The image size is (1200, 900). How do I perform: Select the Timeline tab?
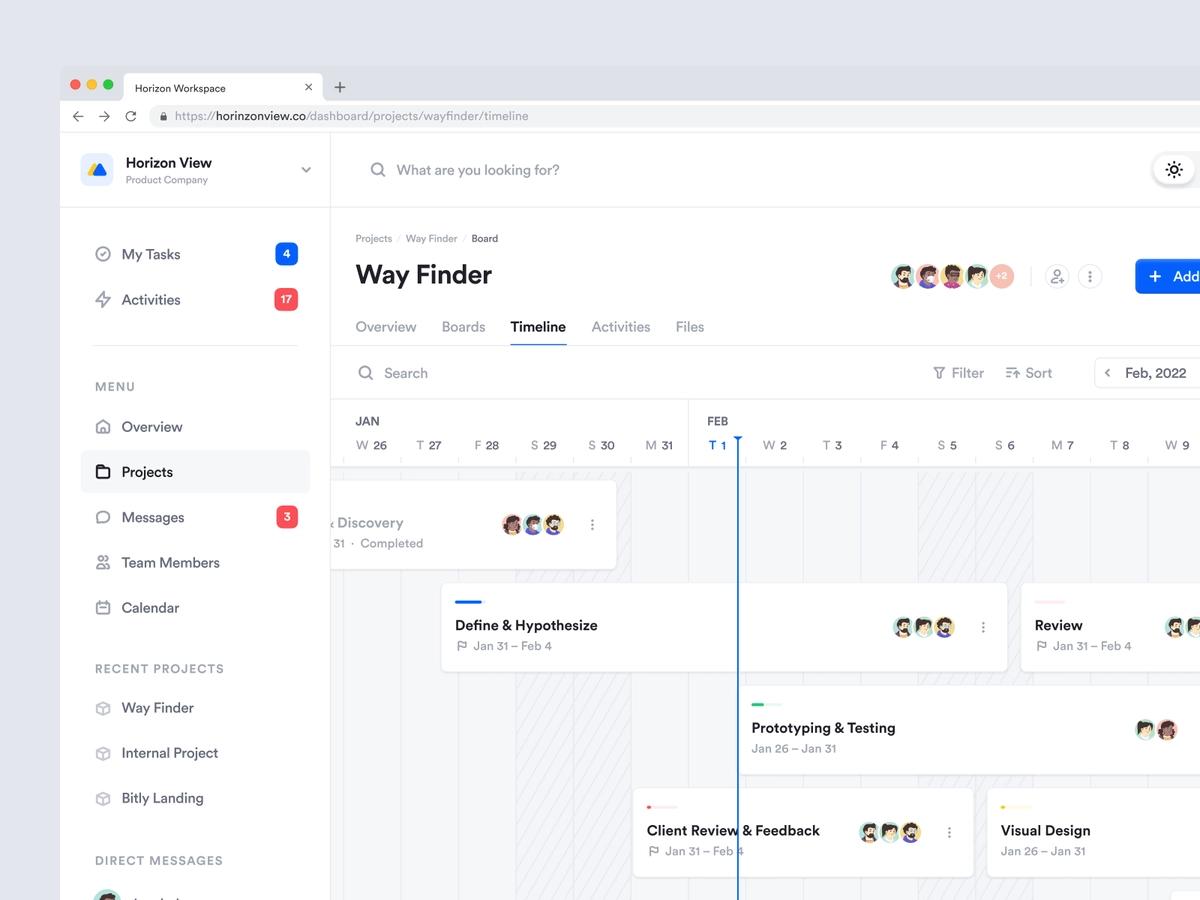[538, 327]
